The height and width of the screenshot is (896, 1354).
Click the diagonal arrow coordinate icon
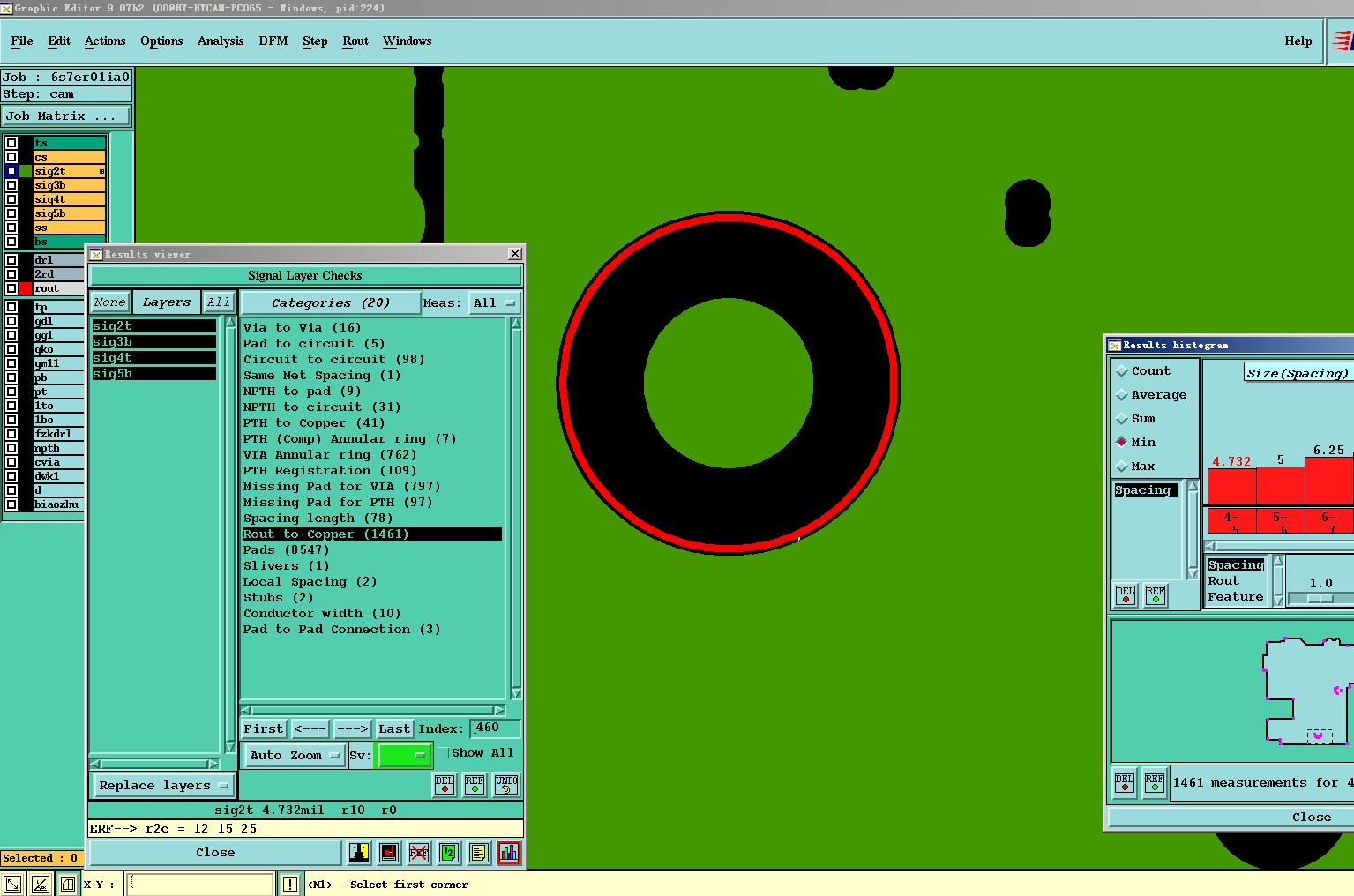coord(12,884)
